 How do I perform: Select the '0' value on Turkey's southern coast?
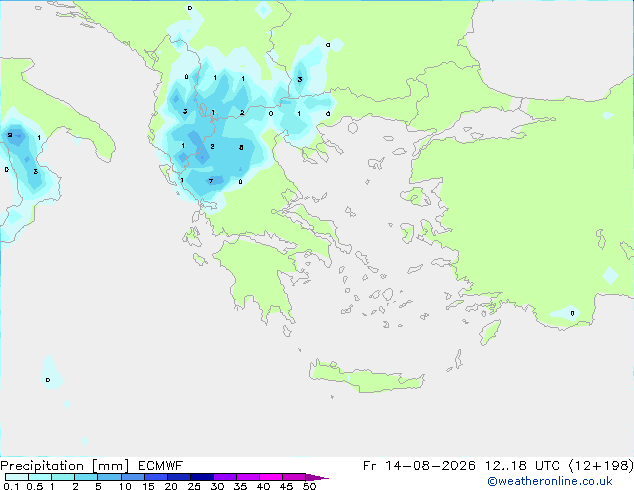click(x=572, y=313)
